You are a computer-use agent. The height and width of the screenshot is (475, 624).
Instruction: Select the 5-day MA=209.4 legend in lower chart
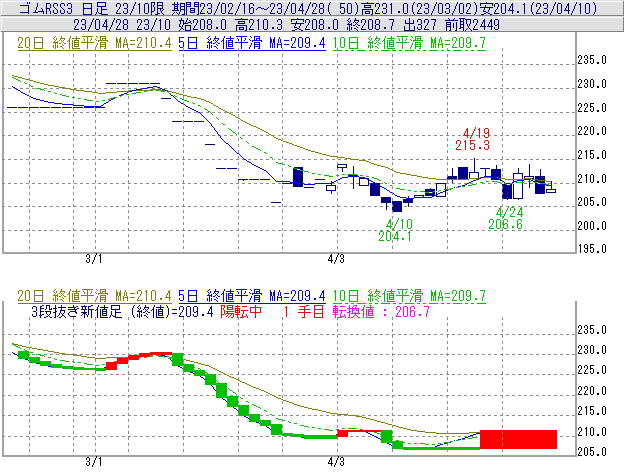point(252,296)
